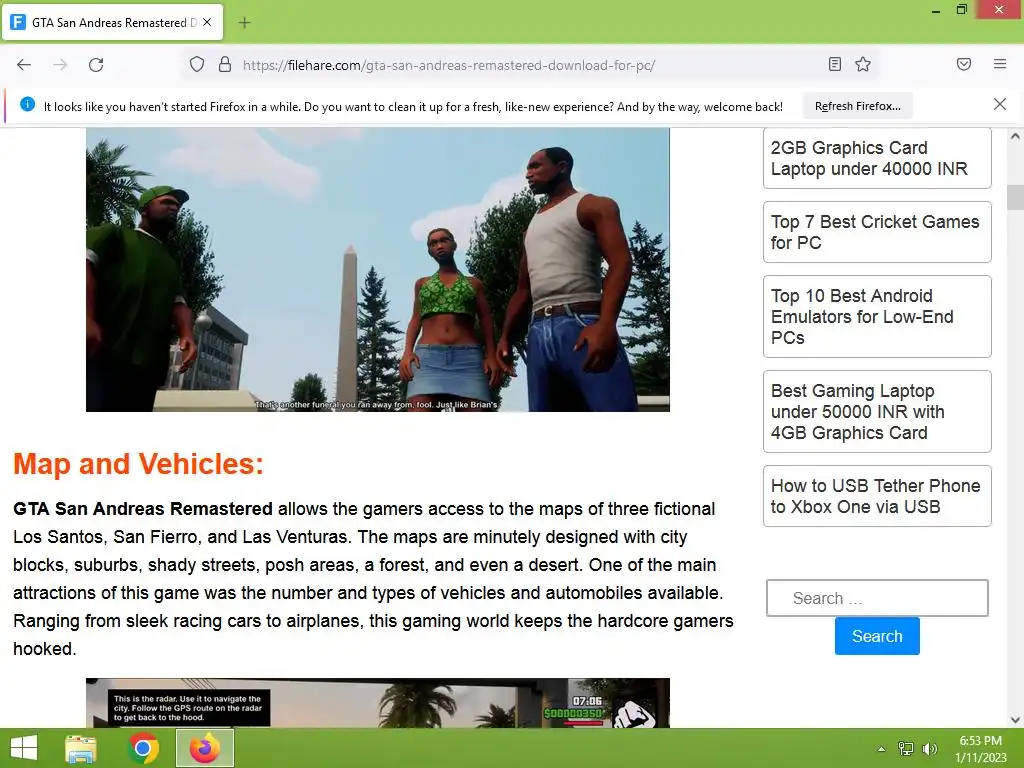1024x768 pixels.
Task: Click the bold GTA San Andreas Remastered text
Action: 143,509
